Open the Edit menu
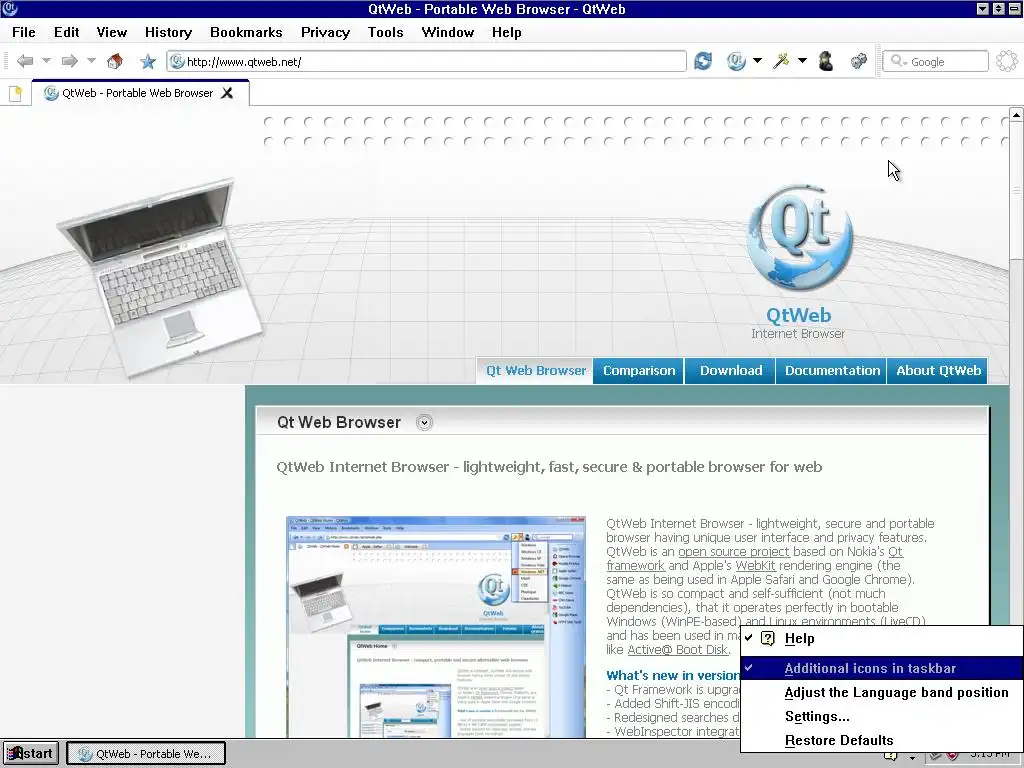The width and height of the screenshot is (1024, 768). click(67, 32)
